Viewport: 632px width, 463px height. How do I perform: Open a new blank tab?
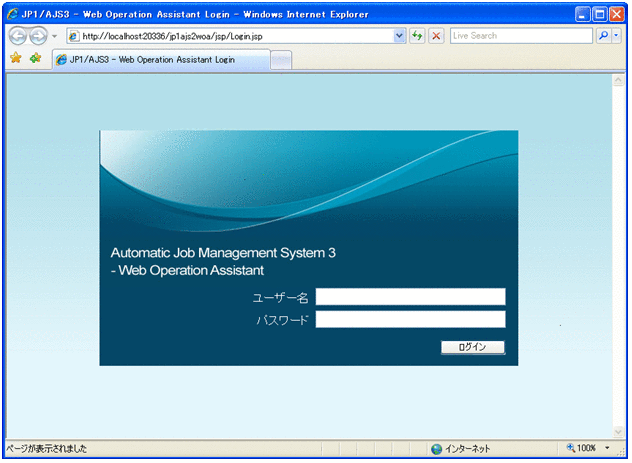[281, 60]
